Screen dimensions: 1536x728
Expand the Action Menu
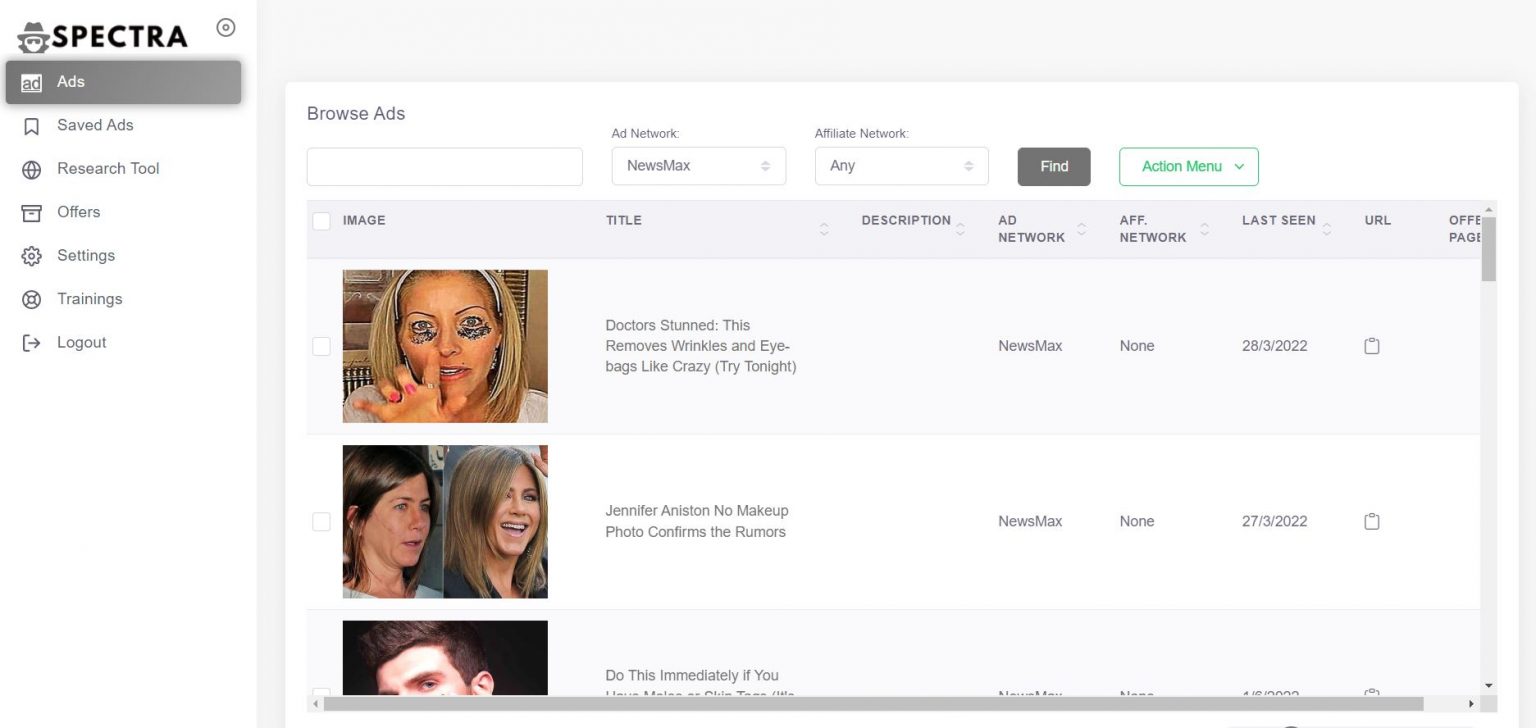(1188, 167)
